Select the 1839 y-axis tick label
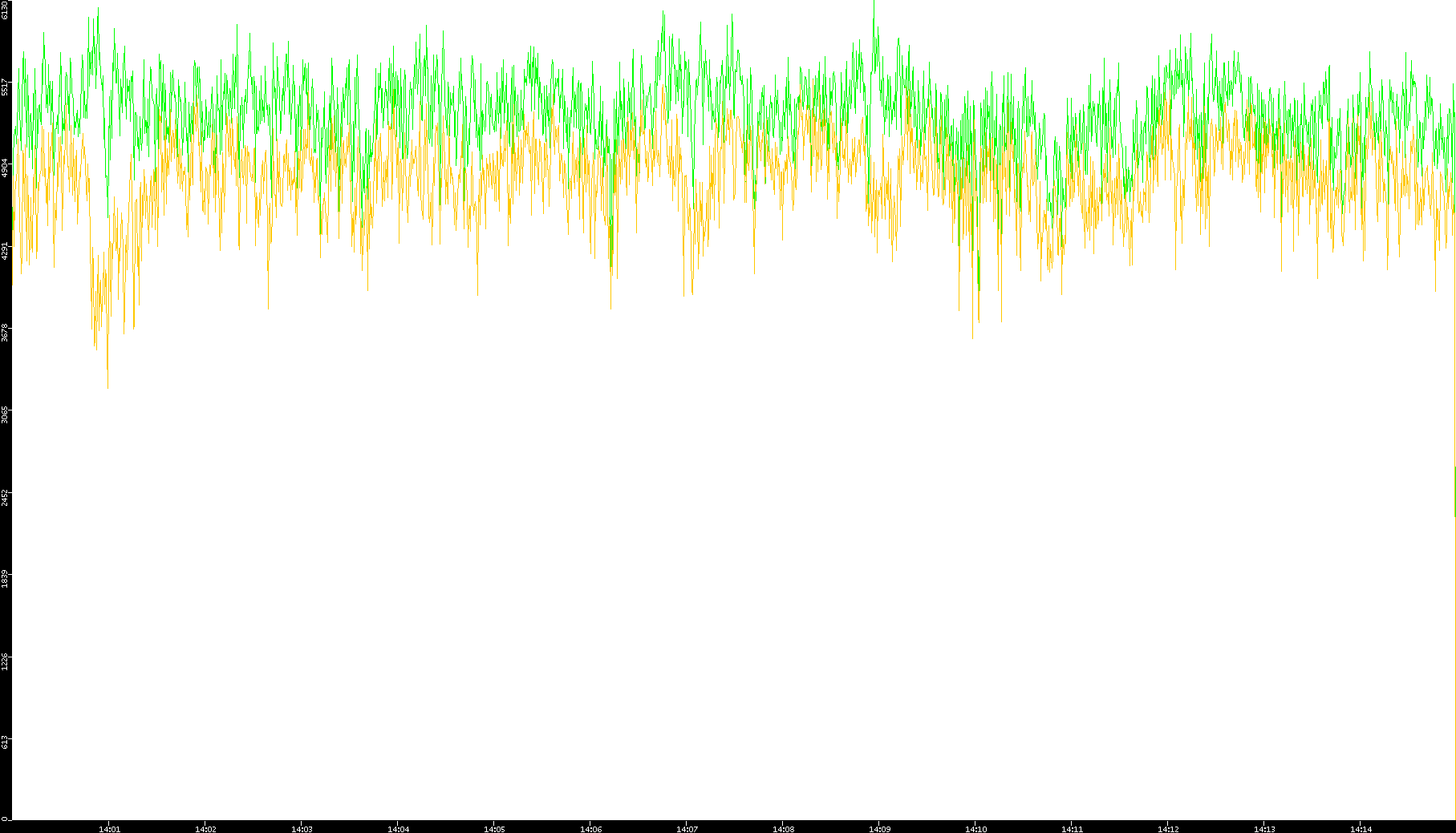1456x833 pixels. click(5, 578)
